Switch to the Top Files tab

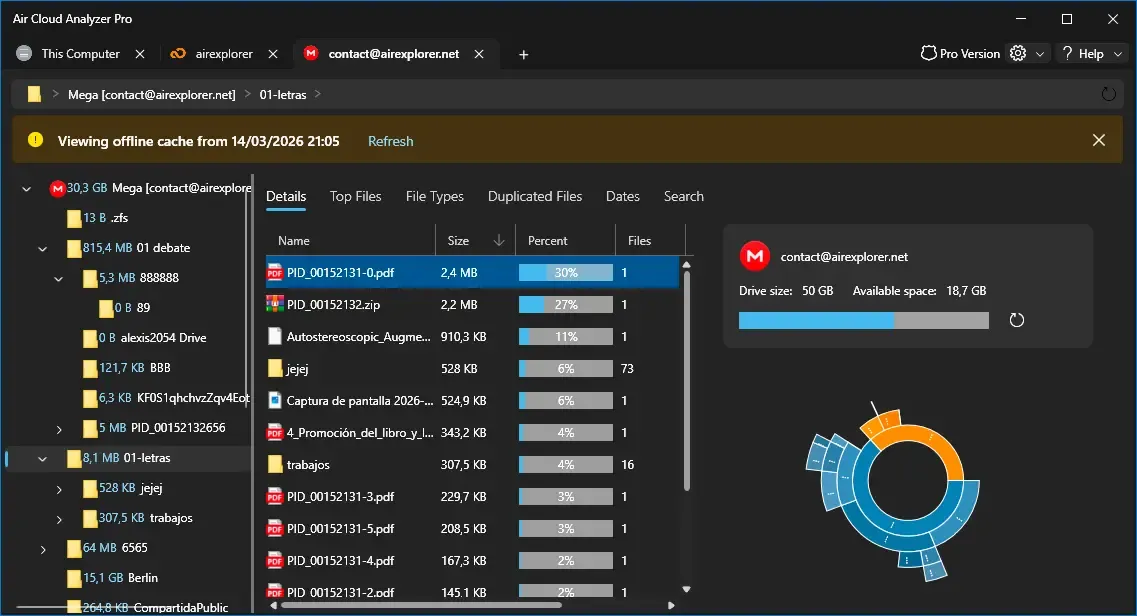[355, 196]
